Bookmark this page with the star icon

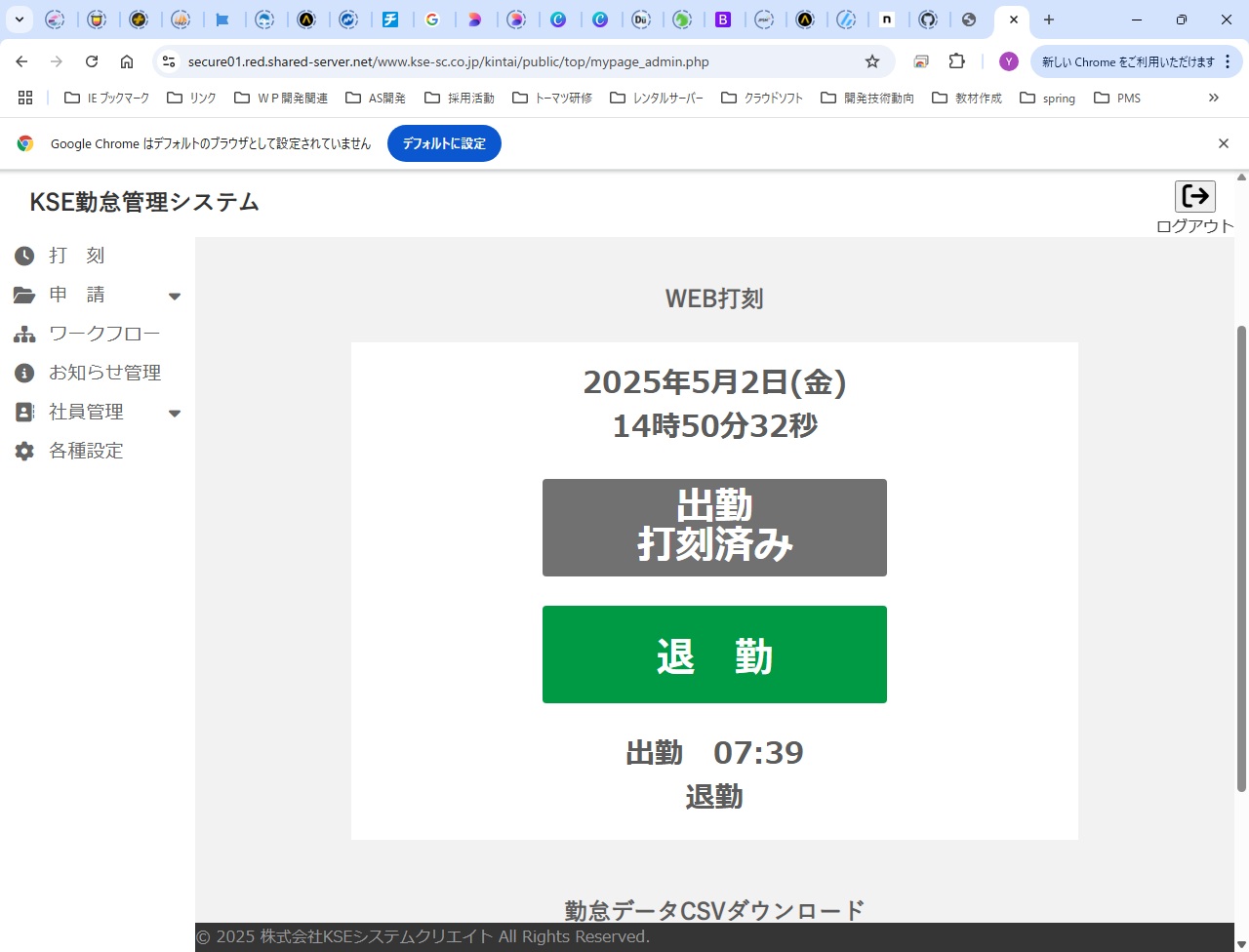pyautogui.click(x=872, y=61)
